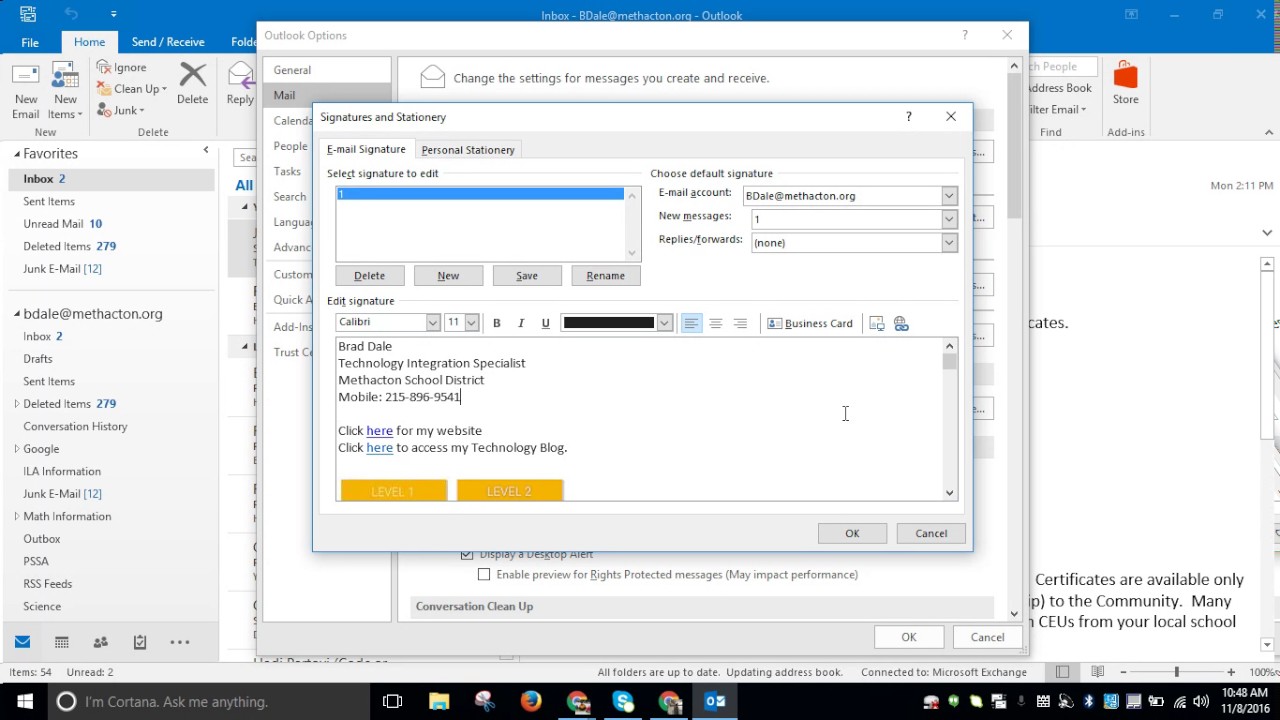
Task: Confirm Signatures and Stationery with OK
Action: pos(852,533)
